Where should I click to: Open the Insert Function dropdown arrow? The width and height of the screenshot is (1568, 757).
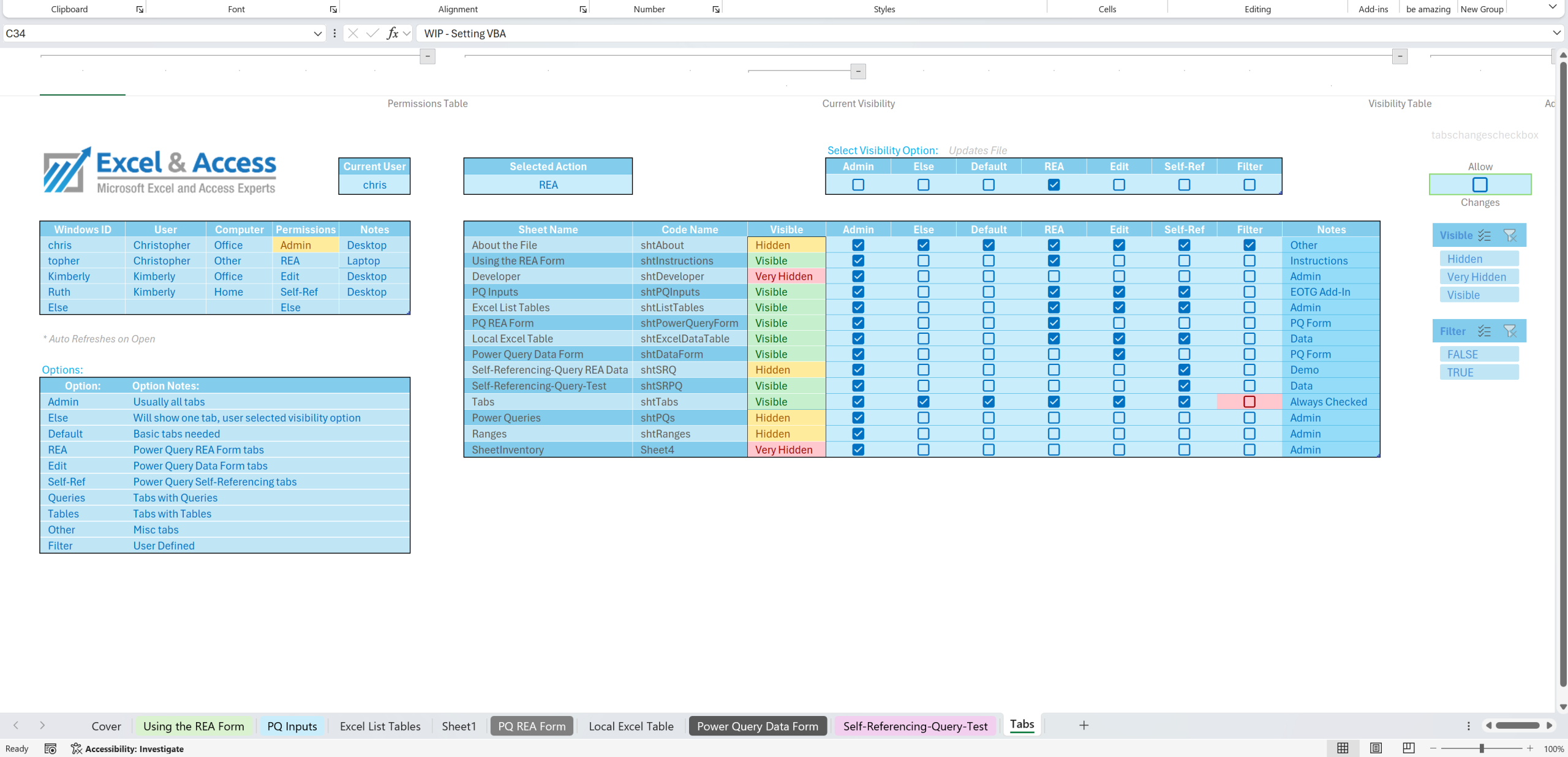pyautogui.click(x=407, y=33)
